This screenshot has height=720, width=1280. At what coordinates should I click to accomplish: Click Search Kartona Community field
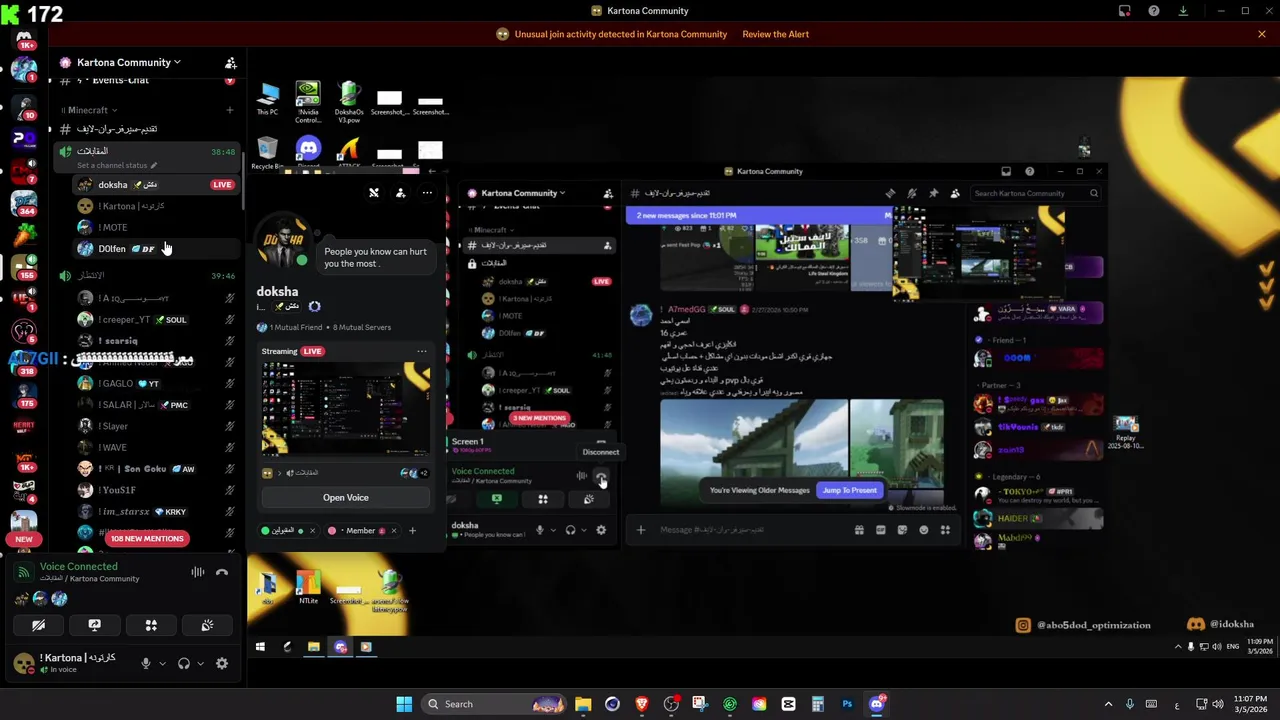(x=1035, y=193)
